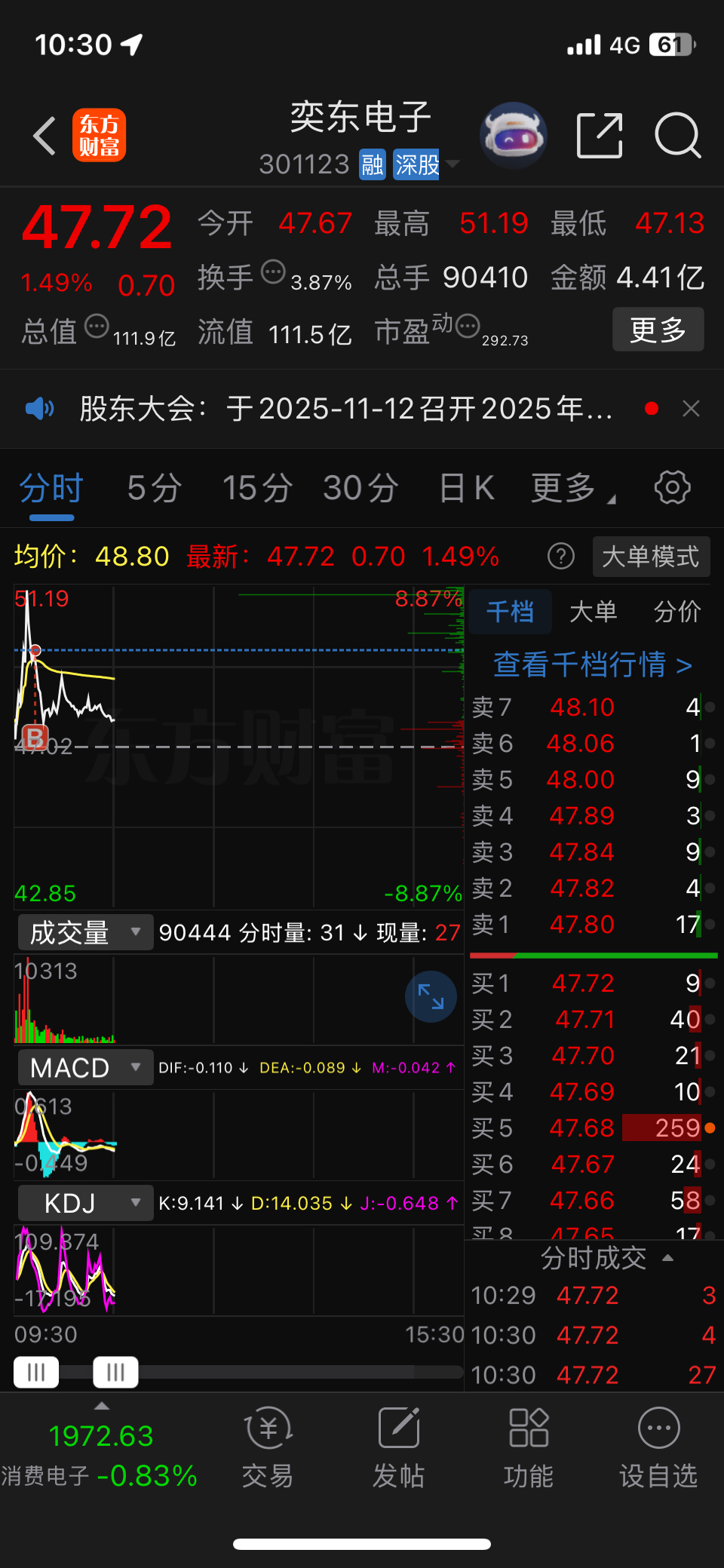This screenshot has width=724, height=1568.
Task: Tap the speaker announcement icon
Action: click(x=39, y=409)
